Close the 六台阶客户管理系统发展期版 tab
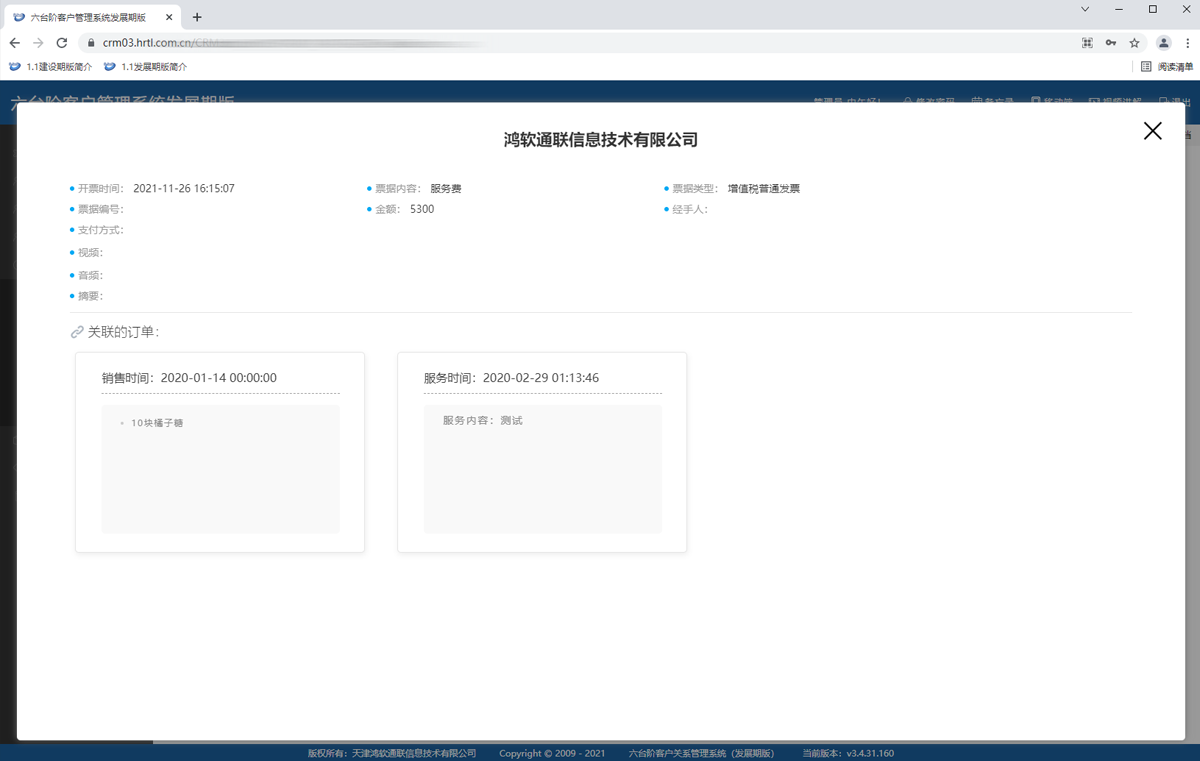This screenshot has height=761, width=1200. click(x=170, y=17)
